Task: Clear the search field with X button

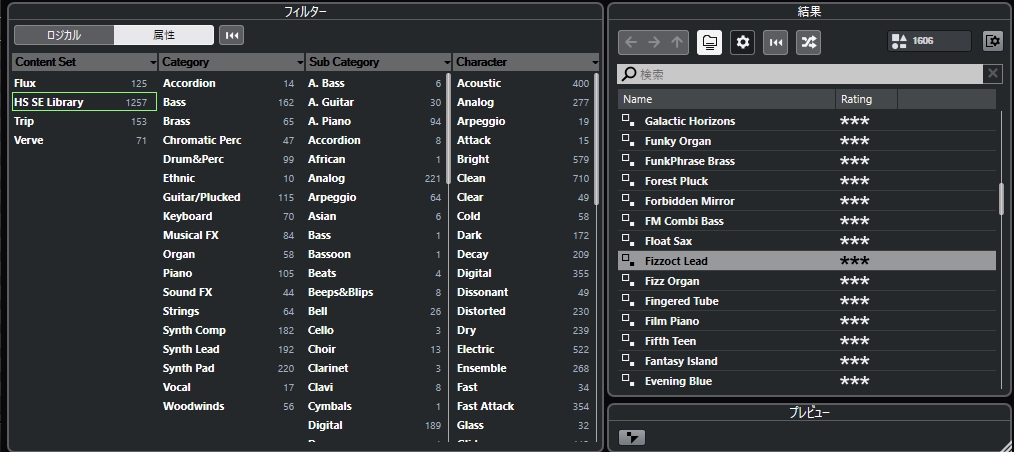Action: [992, 74]
